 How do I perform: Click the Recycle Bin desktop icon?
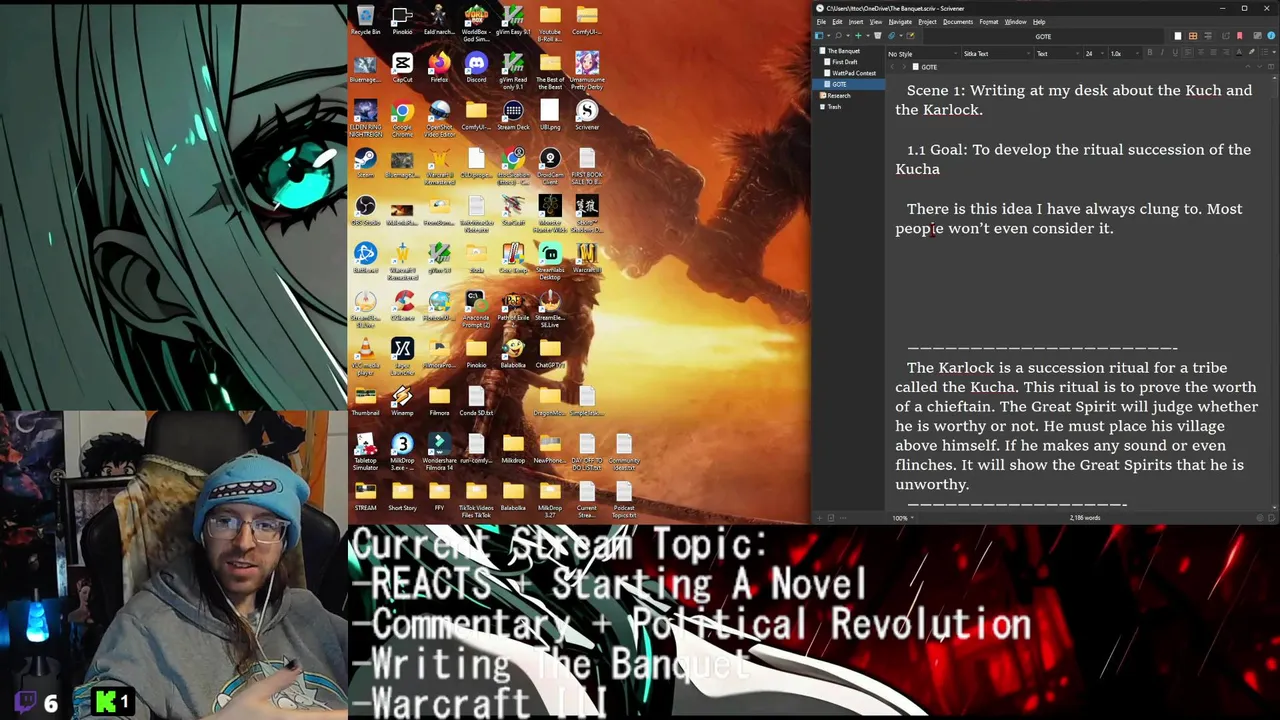tap(365, 20)
